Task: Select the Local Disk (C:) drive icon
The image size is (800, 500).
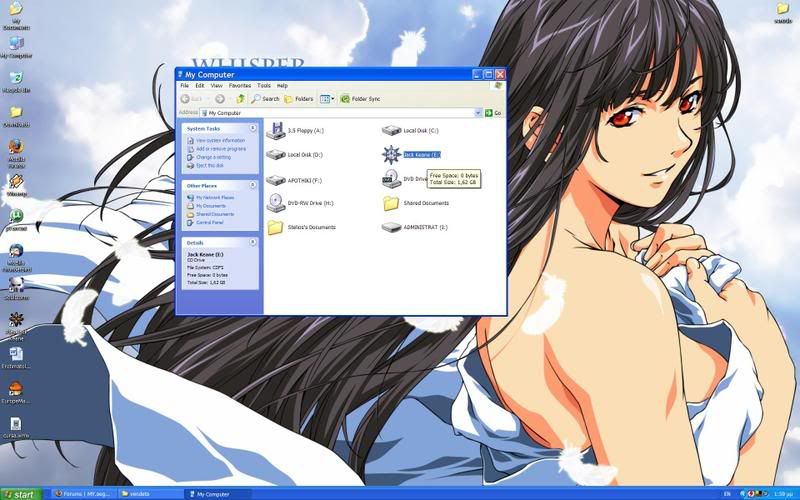Action: [x=391, y=131]
